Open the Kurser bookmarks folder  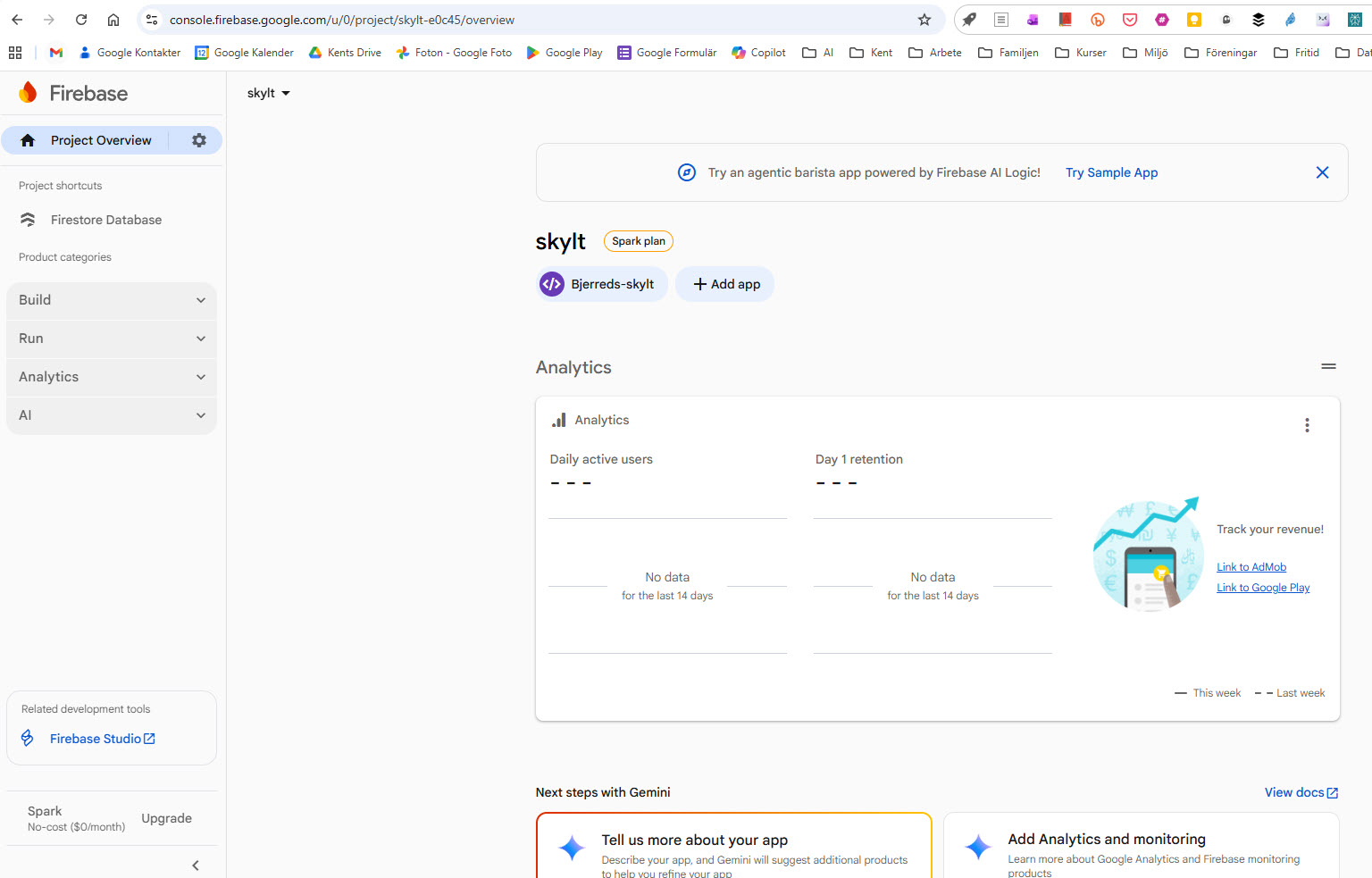click(x=1080, y=53)
